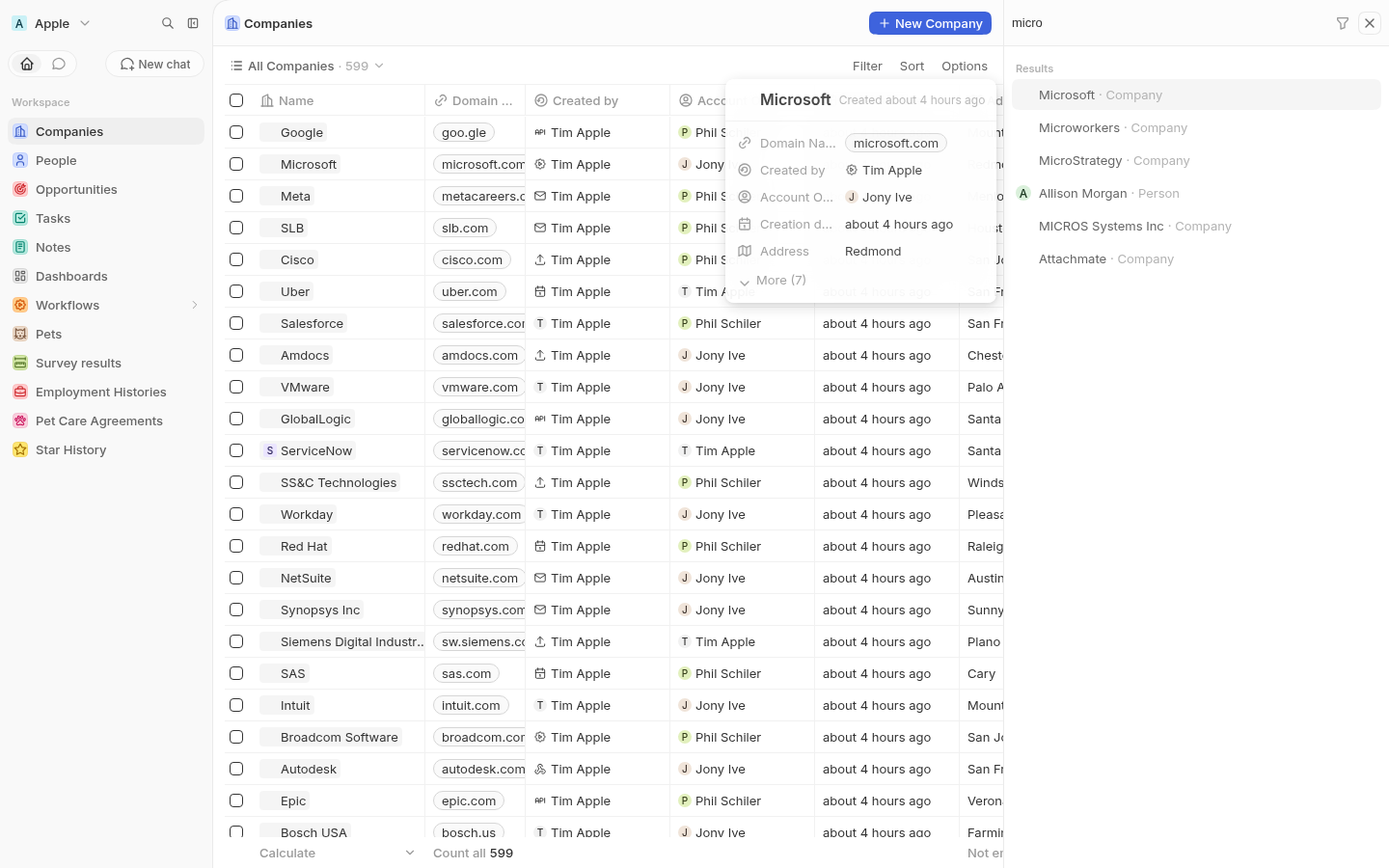
Task: Select the Amdocs row checkbox
Action: pos(236,355)
